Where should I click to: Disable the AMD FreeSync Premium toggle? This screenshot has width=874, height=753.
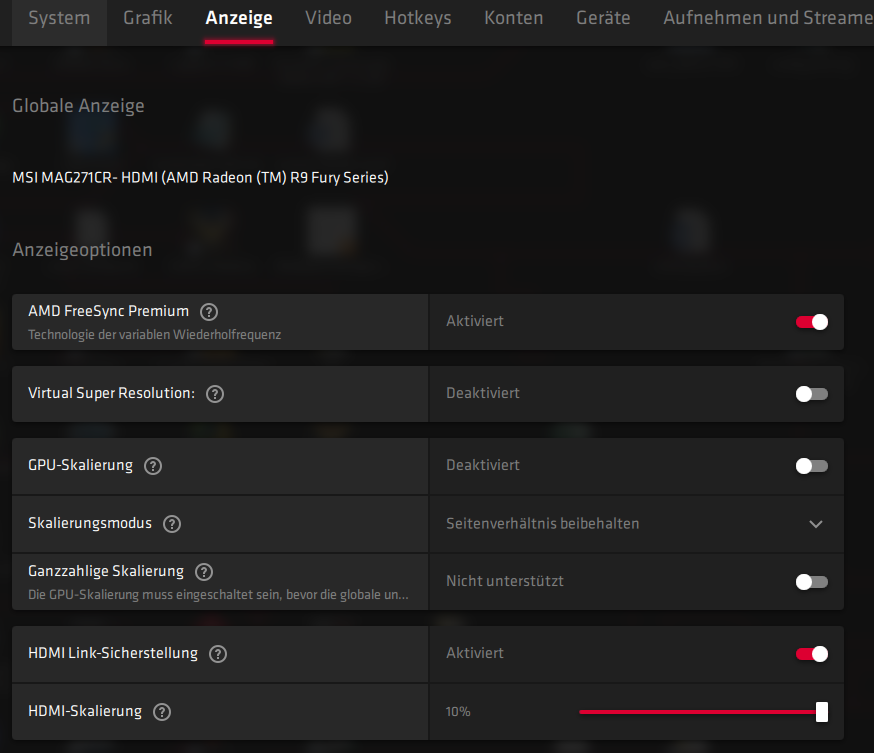coord(812,322)
